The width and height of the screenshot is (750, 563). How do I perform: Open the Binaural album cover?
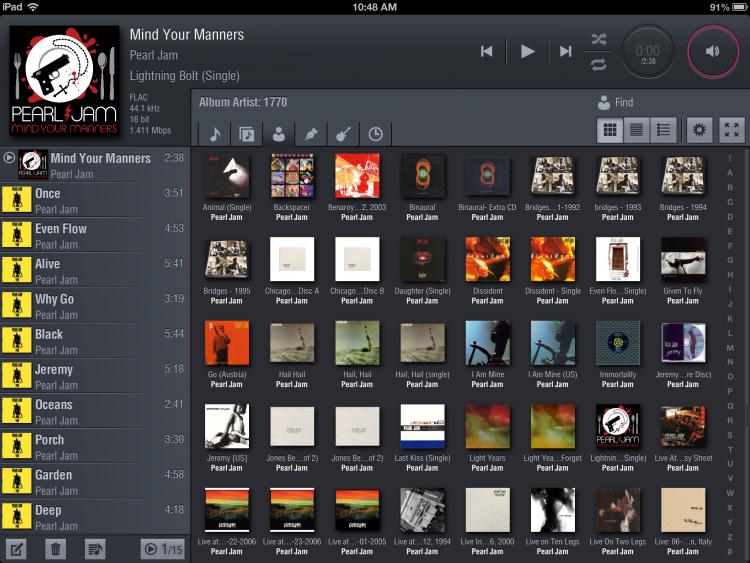click(x=422, y=176)
